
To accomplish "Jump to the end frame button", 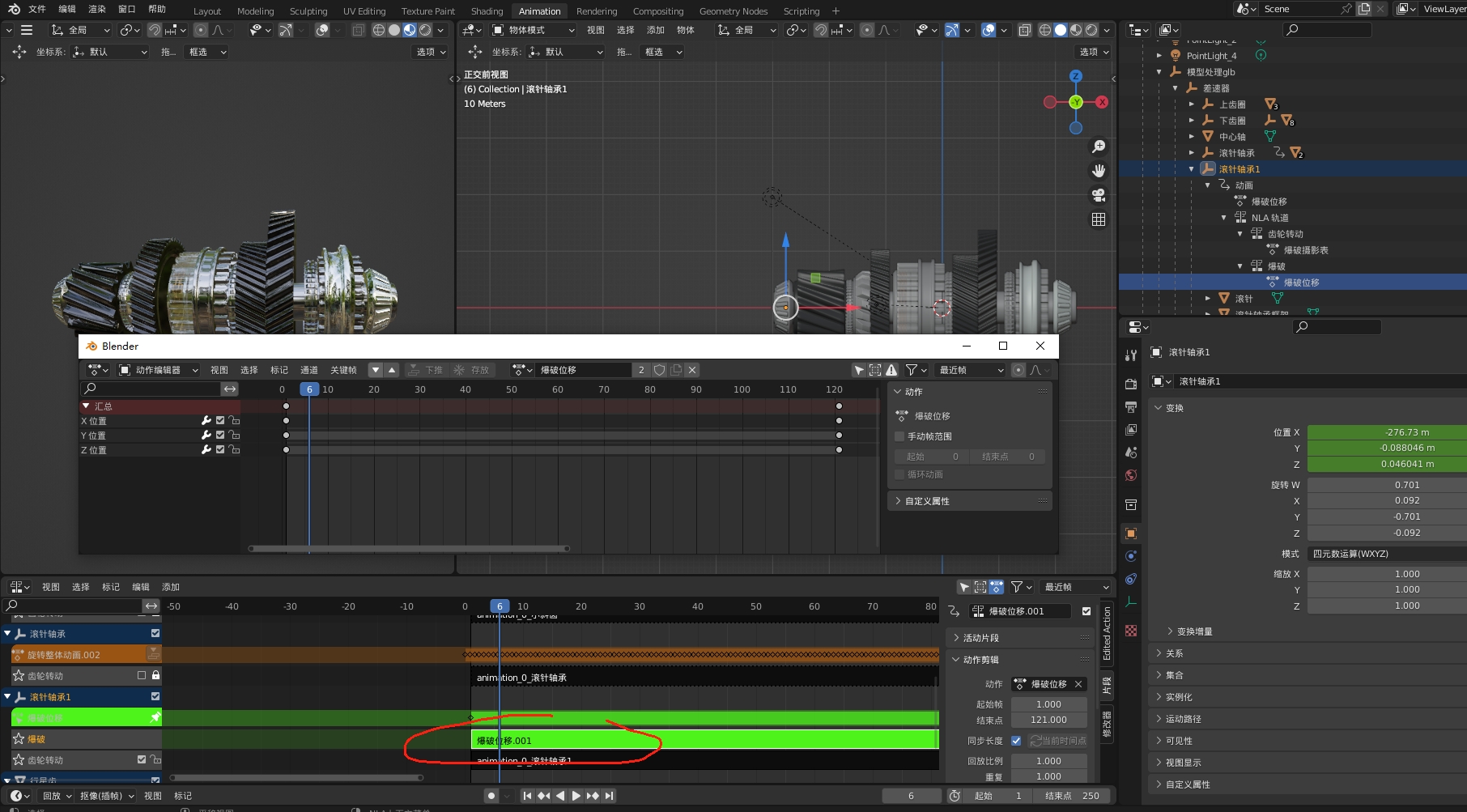I will point(610,796).
